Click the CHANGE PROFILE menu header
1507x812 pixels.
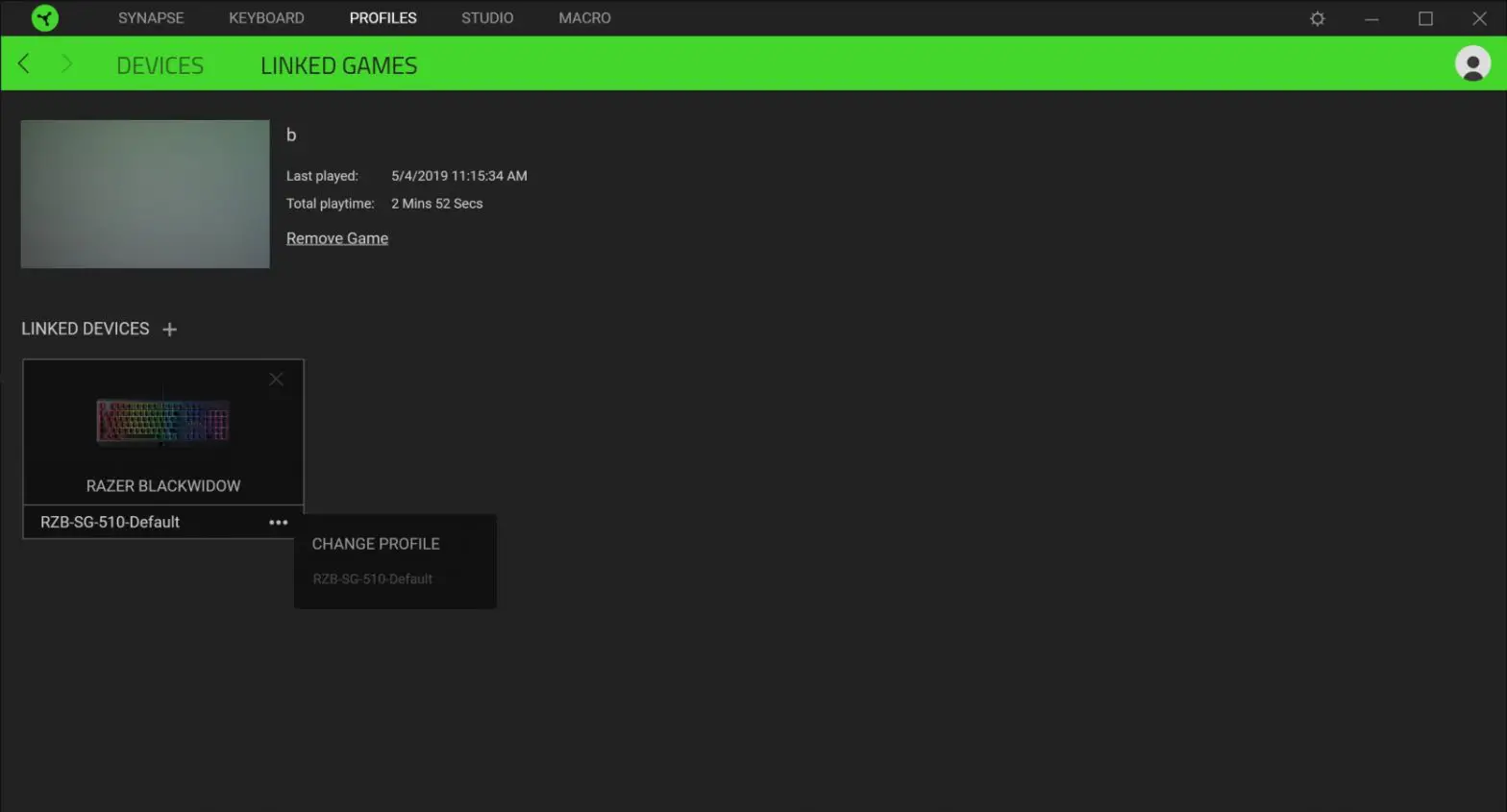click(x=376, y=544)
